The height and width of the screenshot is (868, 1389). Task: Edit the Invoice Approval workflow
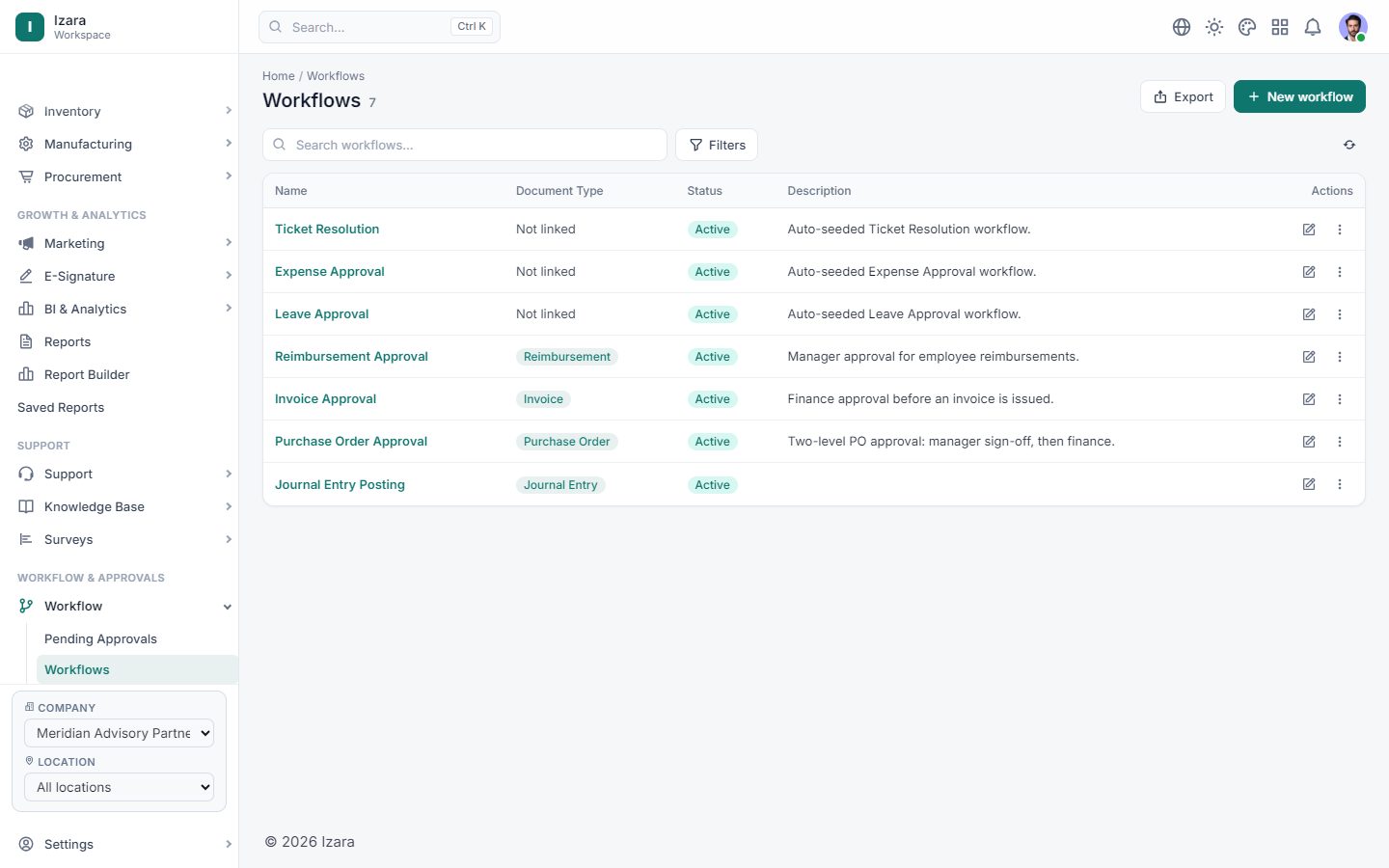point(1309,399)
